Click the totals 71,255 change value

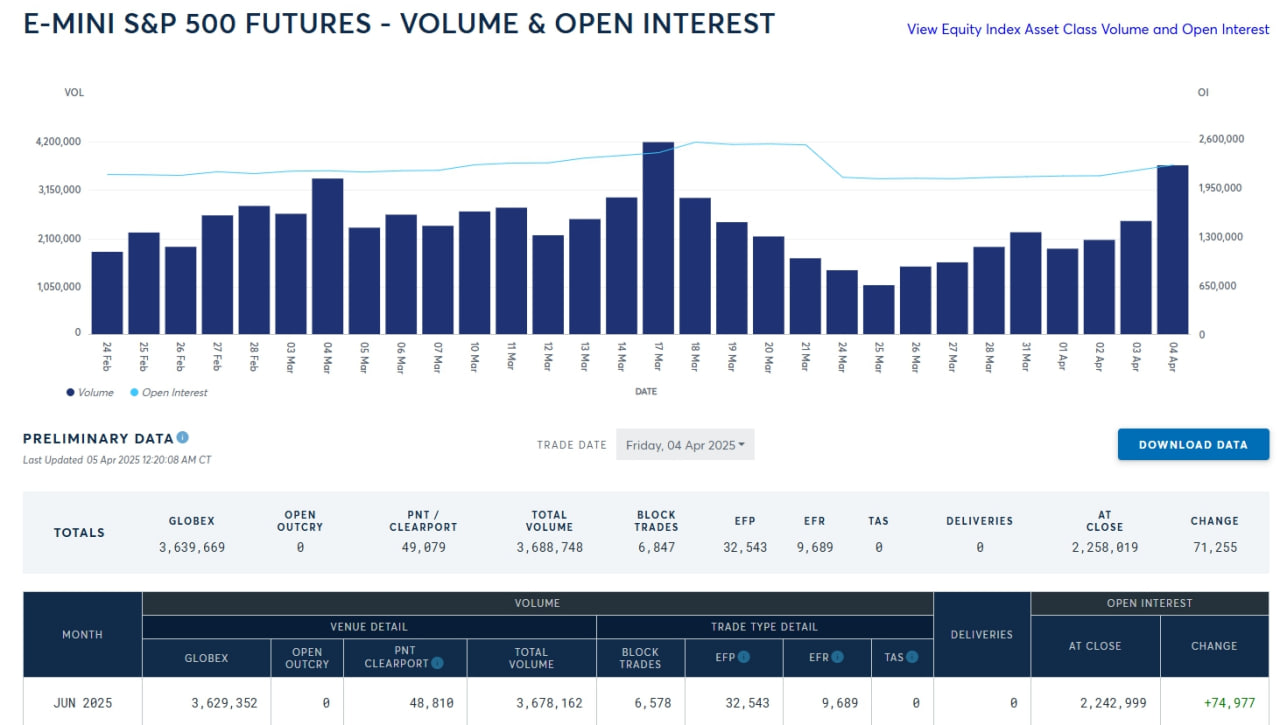(x=1215, y=547)
